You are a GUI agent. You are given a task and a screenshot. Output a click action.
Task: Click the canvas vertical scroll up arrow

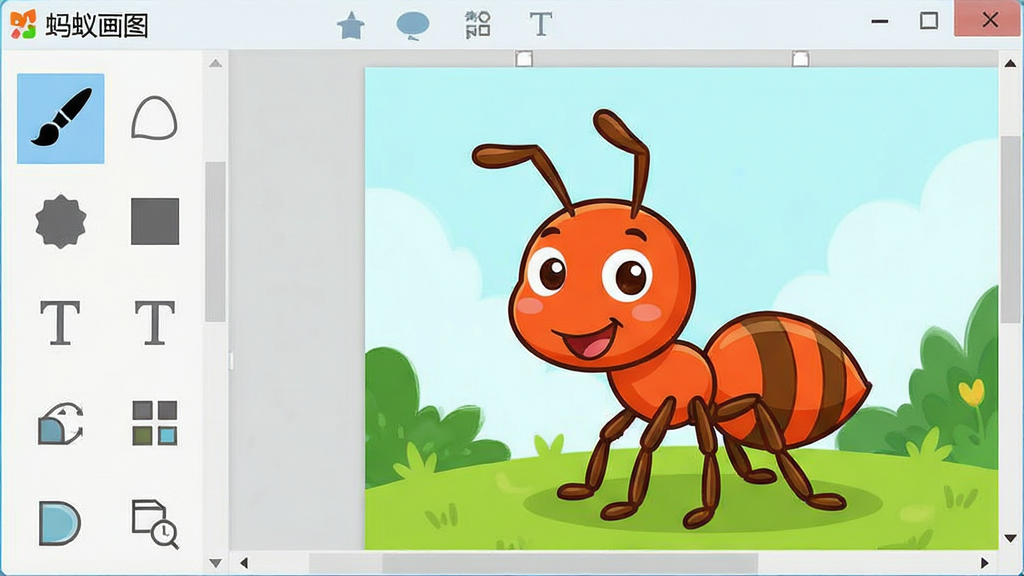coord(1010,63)
